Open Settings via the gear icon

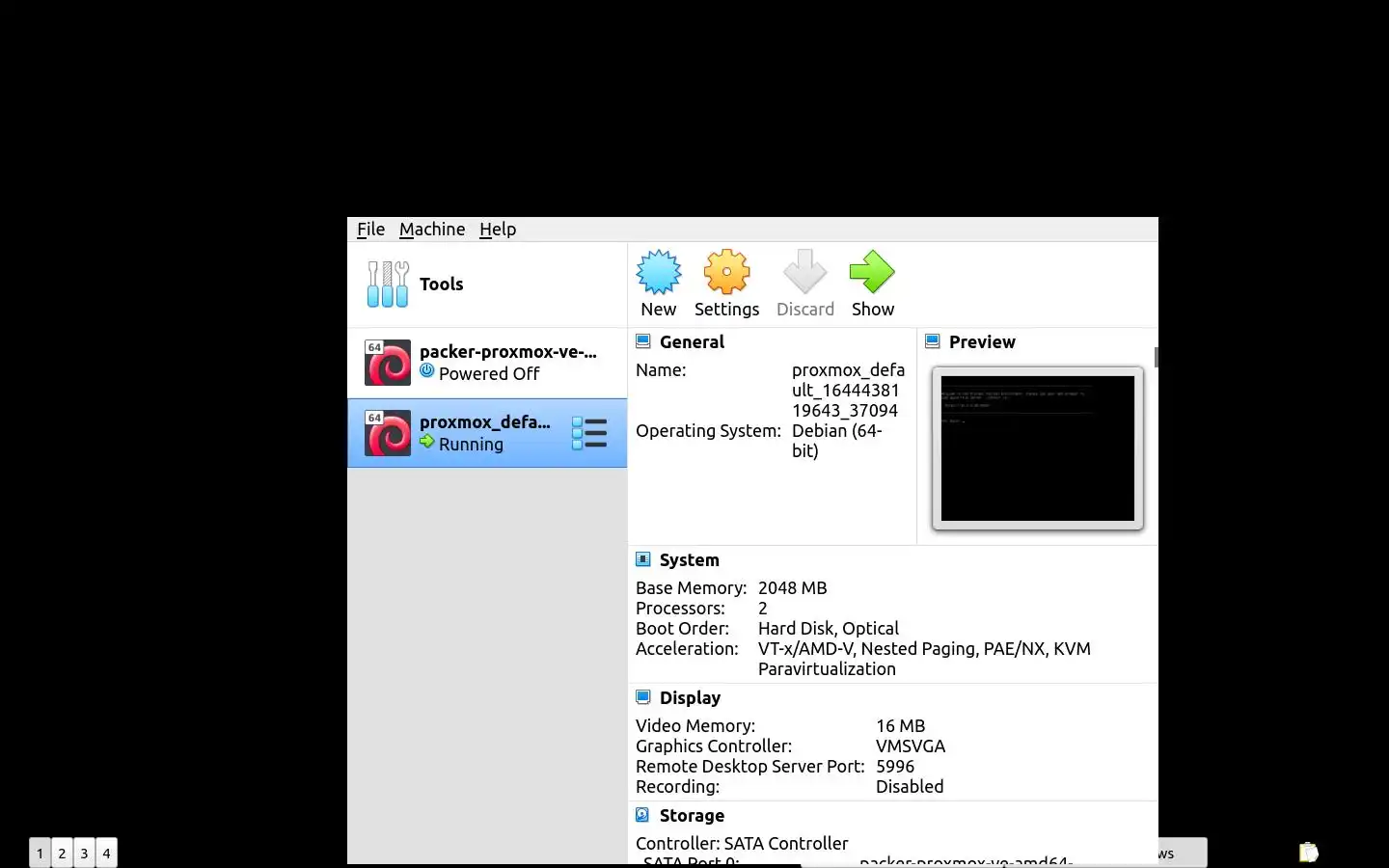[x=726, y=272]
